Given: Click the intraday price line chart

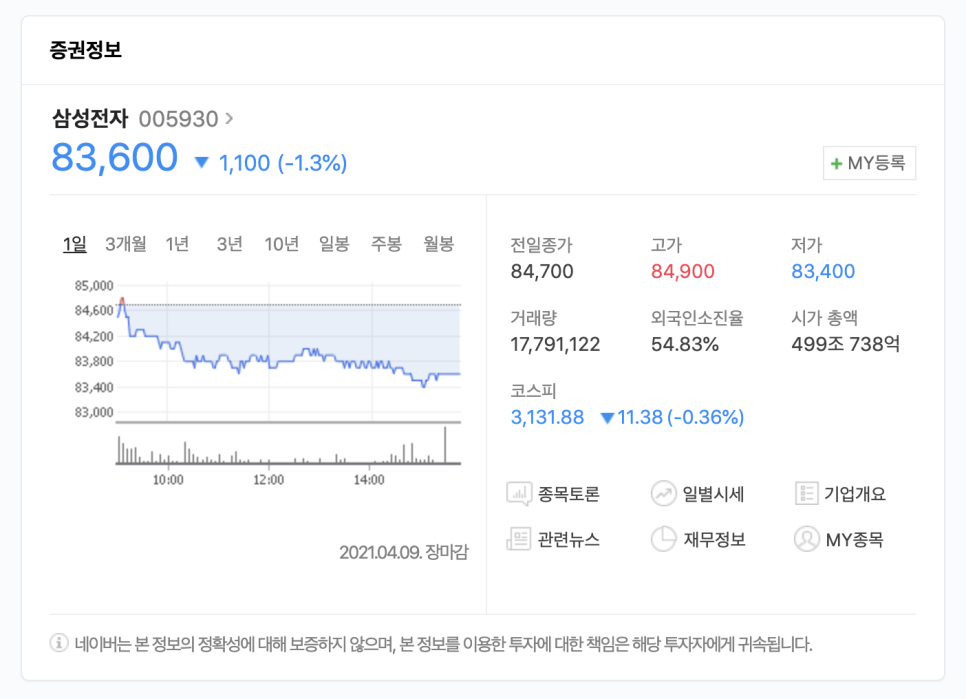Looking at the screenshot, I should pos(288,352).
